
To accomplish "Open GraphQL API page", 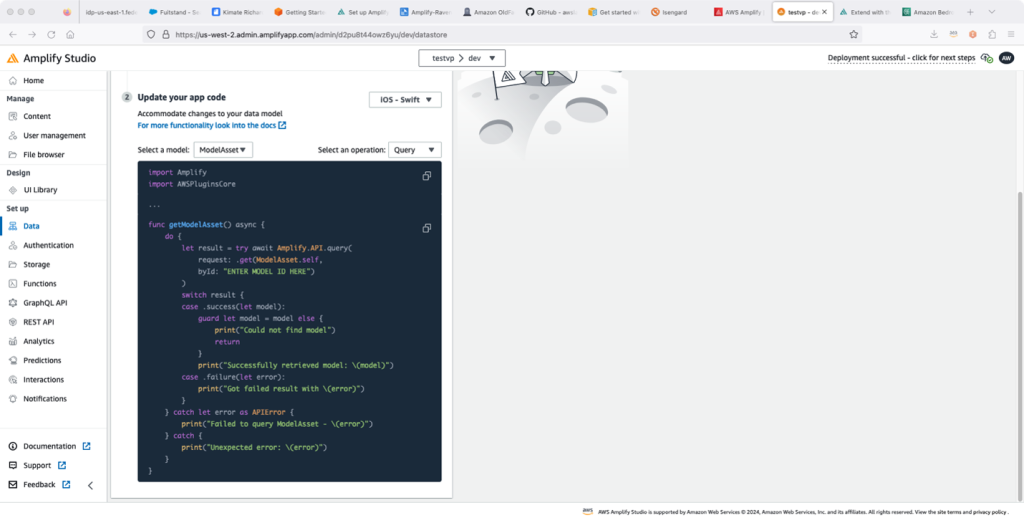I will coord(44,303).
